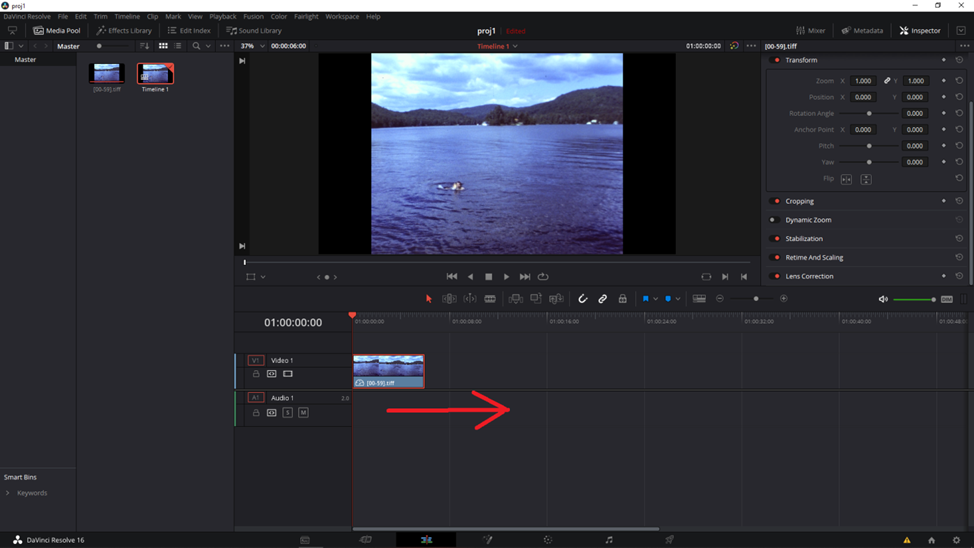The width and height of the screenshot is (974, 548).
Task: Play the timeline forward
Action: [x=506, y=276]
